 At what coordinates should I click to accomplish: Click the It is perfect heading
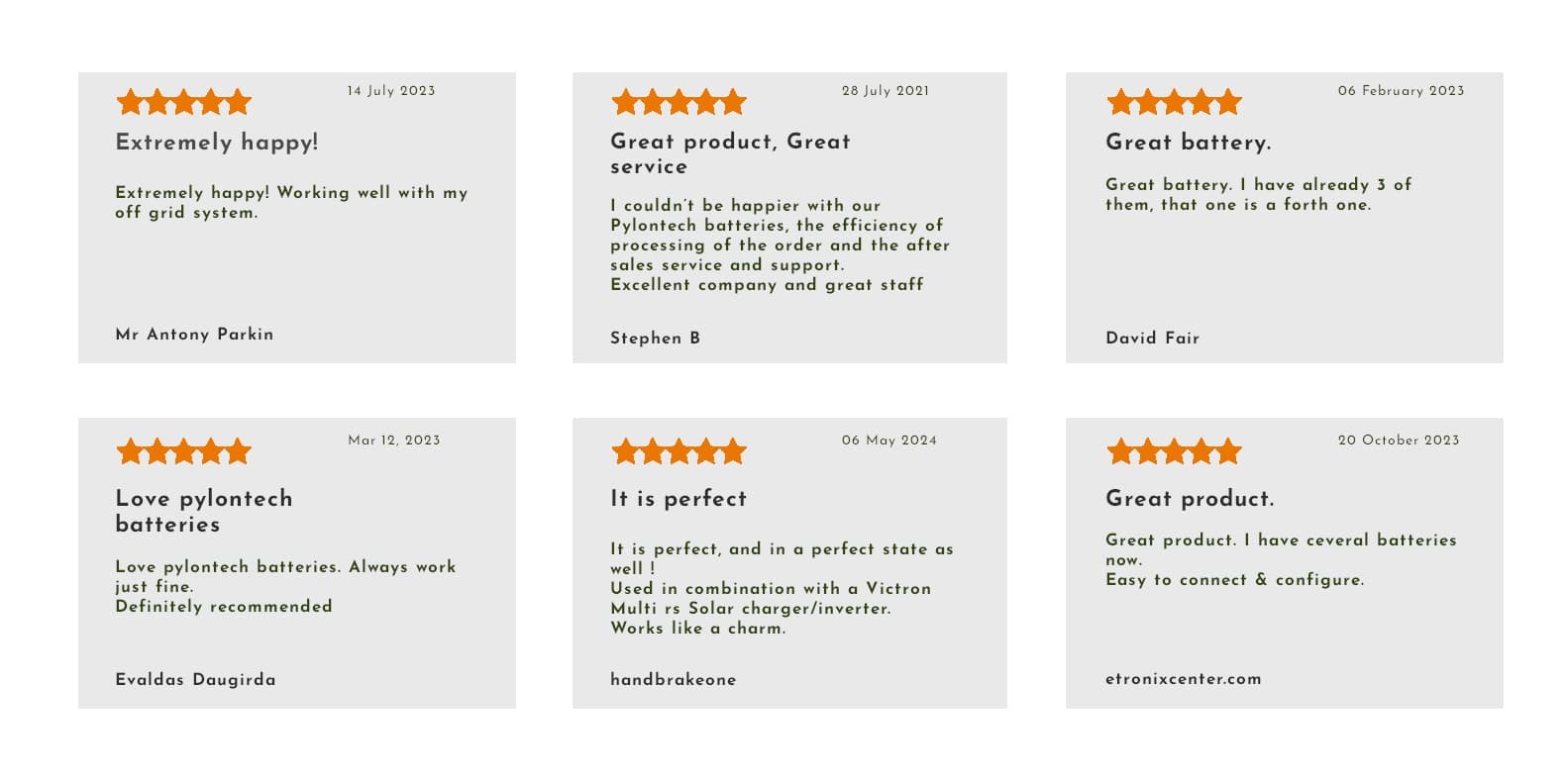[x=679, y=498]
